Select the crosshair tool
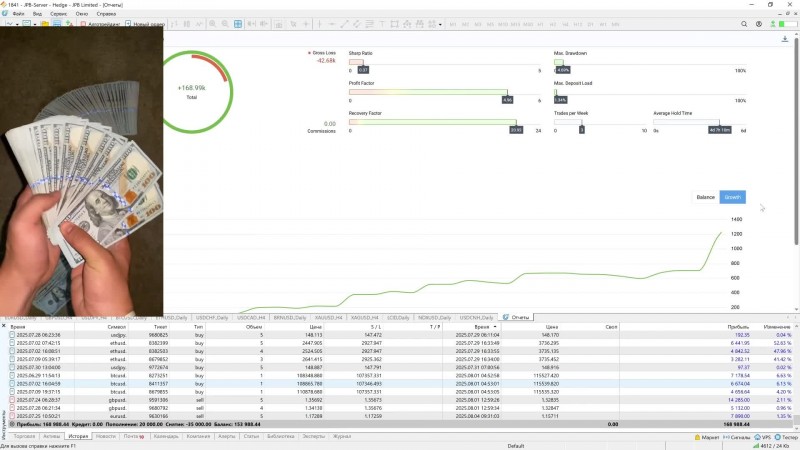Viewport: 800px width, 450px height. tap(306, 24)
